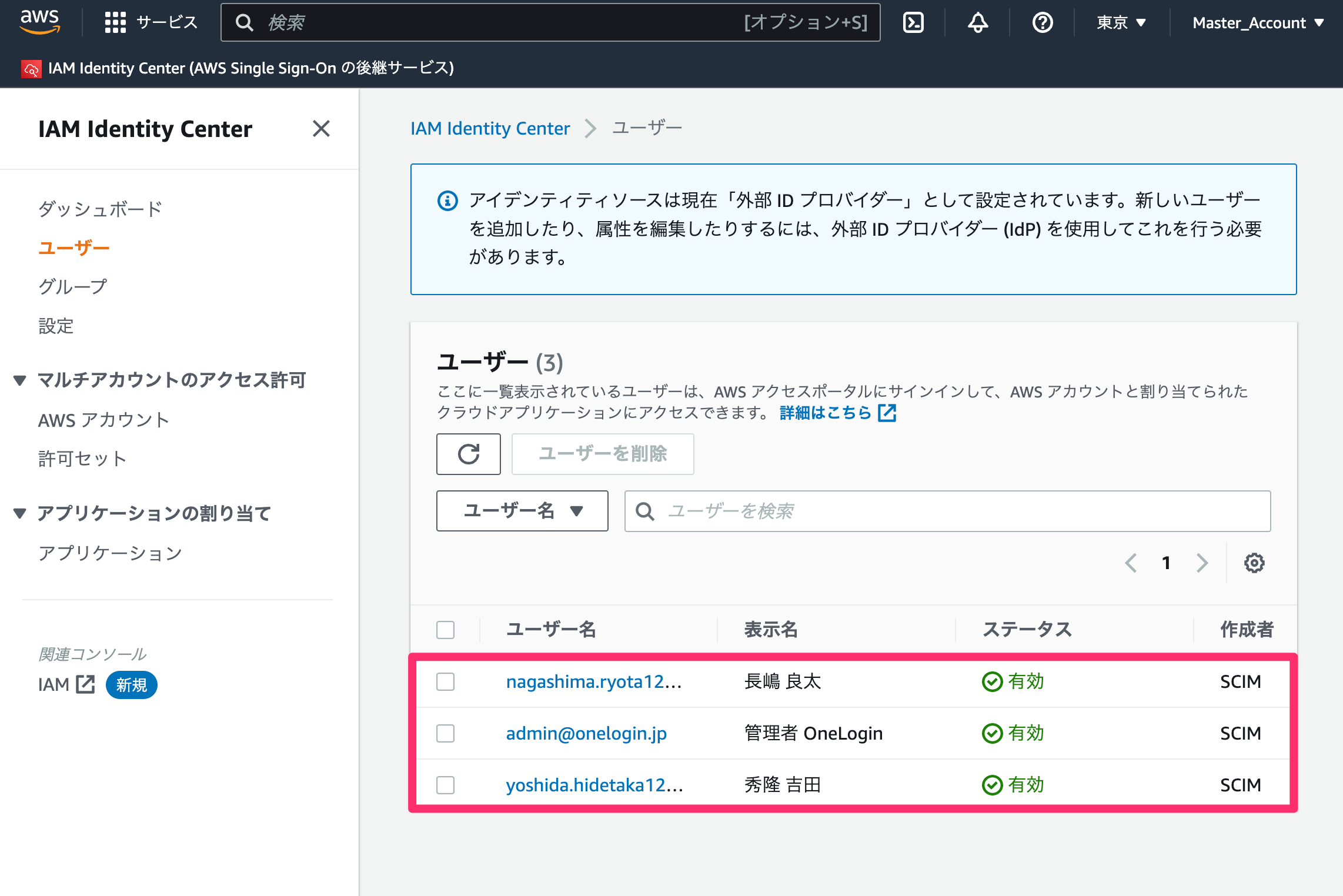Click the info icon in the banner
Image resolution: width=1343 pixels, height=896 pixels.
tap(447, 200)
